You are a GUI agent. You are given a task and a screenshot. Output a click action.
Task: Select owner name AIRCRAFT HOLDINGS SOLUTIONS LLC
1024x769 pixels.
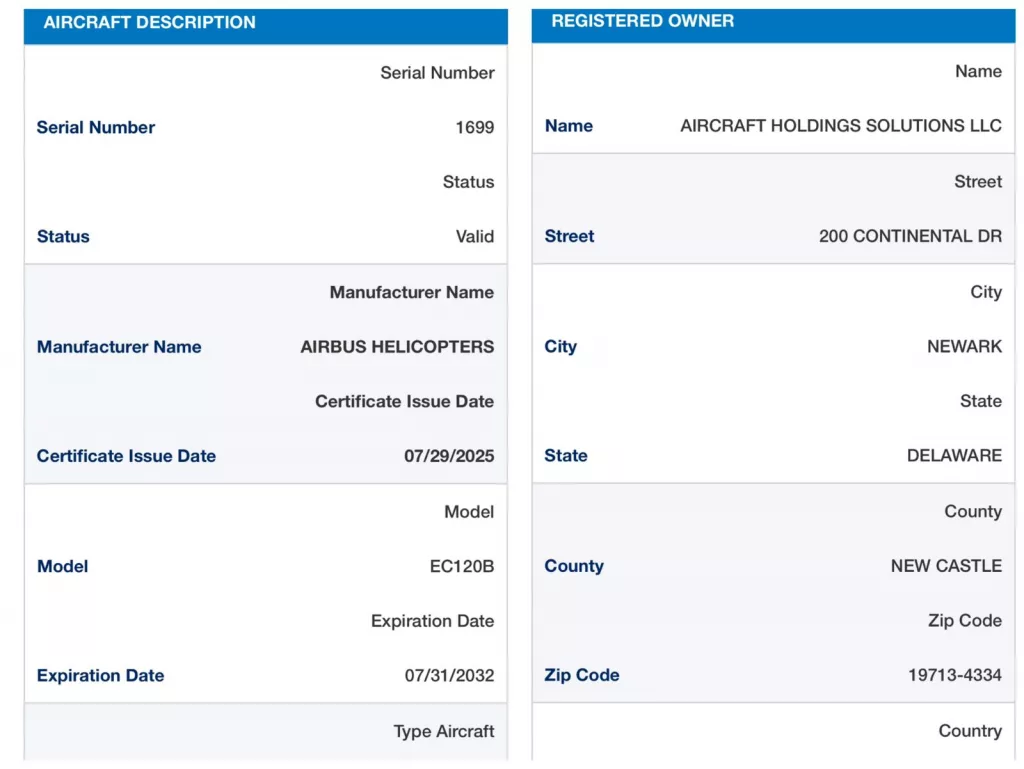pyautogui.click(x=841, y=125)
